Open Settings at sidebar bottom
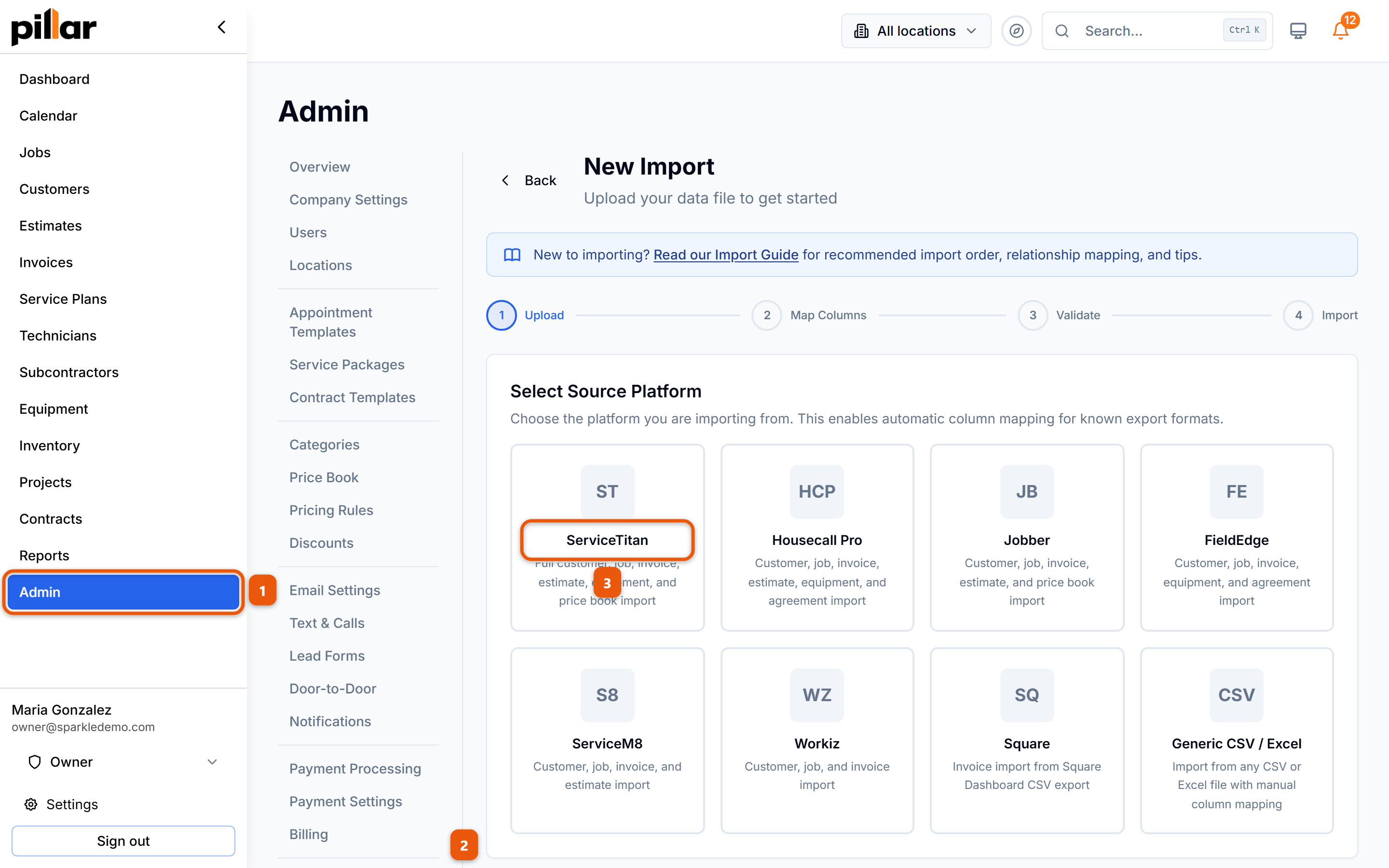The width and height of the screenshot is (1389, 868). (61, 804)
